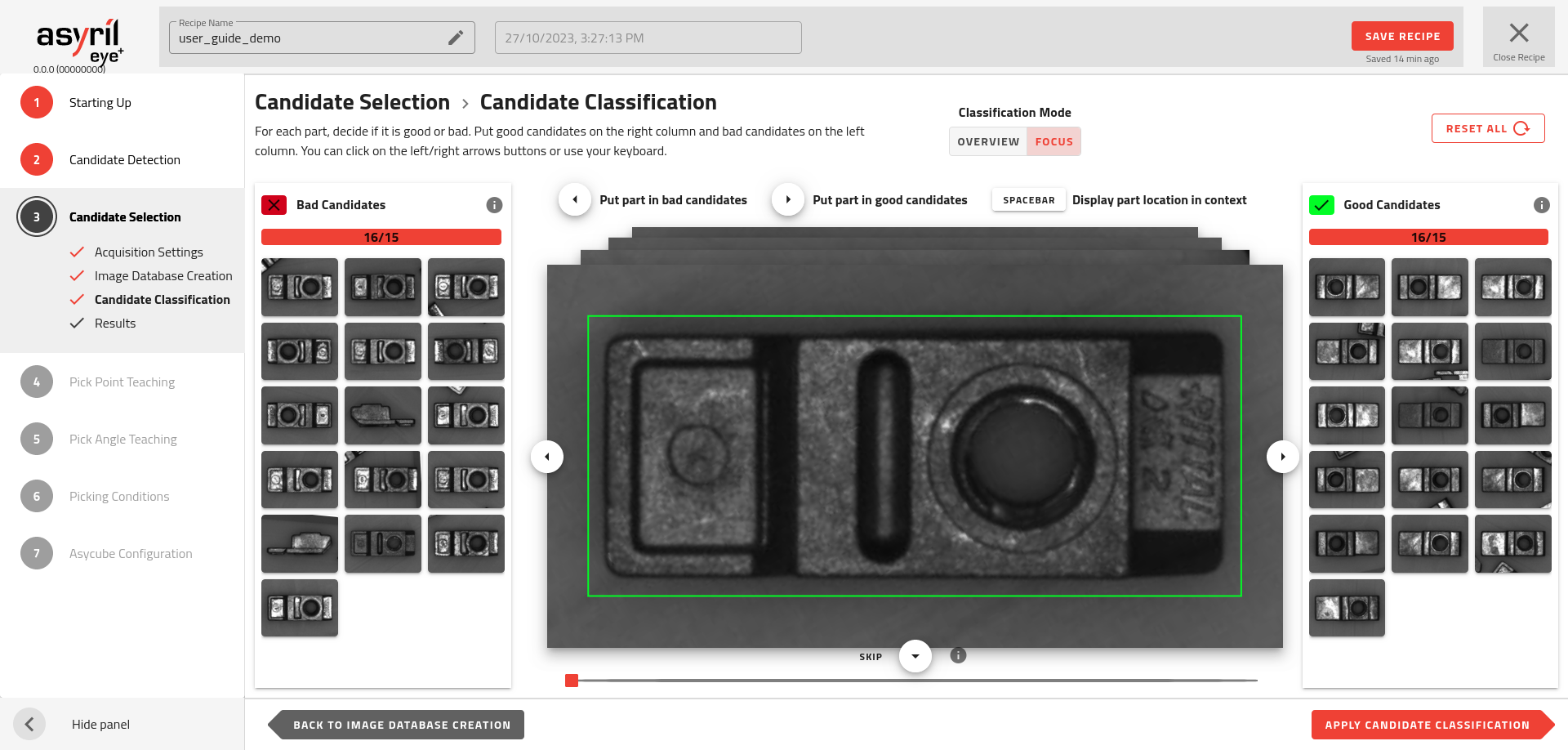Click Apply Candidate Classification button
This screenshot has width=1568, height=750.
click(1427, 725)
